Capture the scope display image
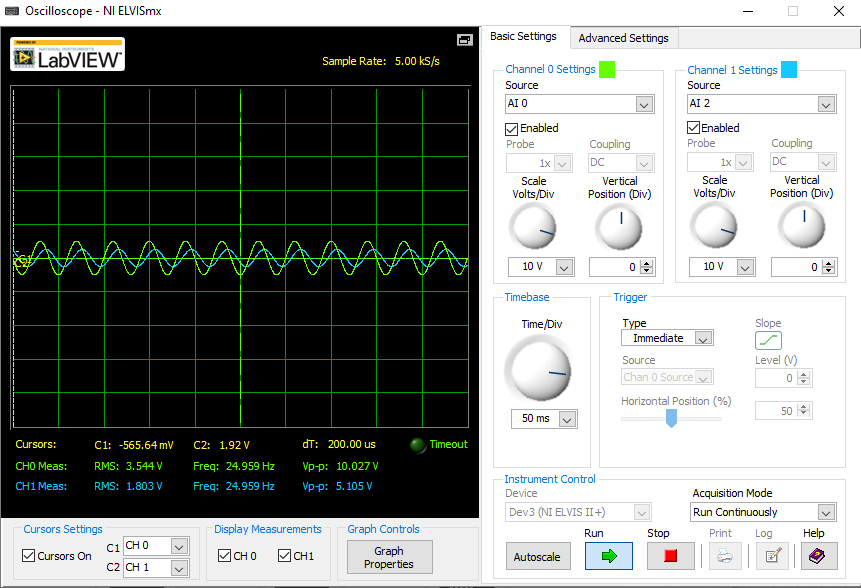Image resolution: width=861 pixels, height=588 pixels. pos(464,40)
